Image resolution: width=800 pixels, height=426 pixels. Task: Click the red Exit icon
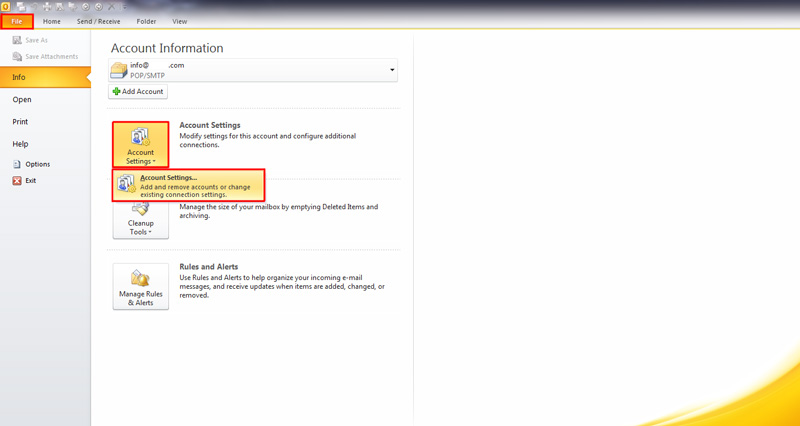[17, 181]
